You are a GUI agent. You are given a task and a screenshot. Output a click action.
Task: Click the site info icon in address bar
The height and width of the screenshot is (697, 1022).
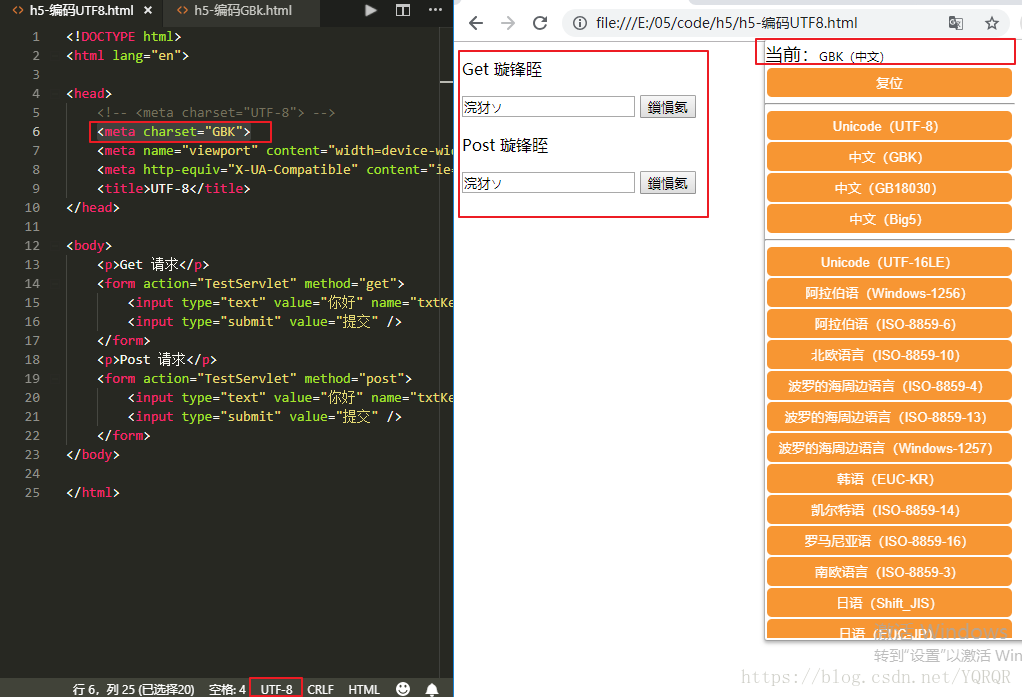coord(579,23)
